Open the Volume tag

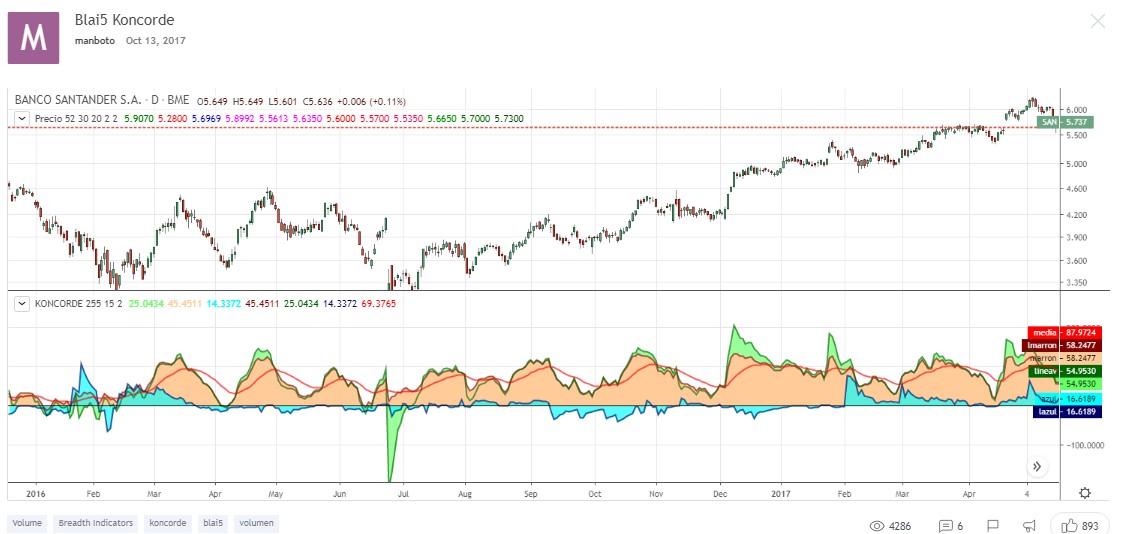(x=27, y=523)
